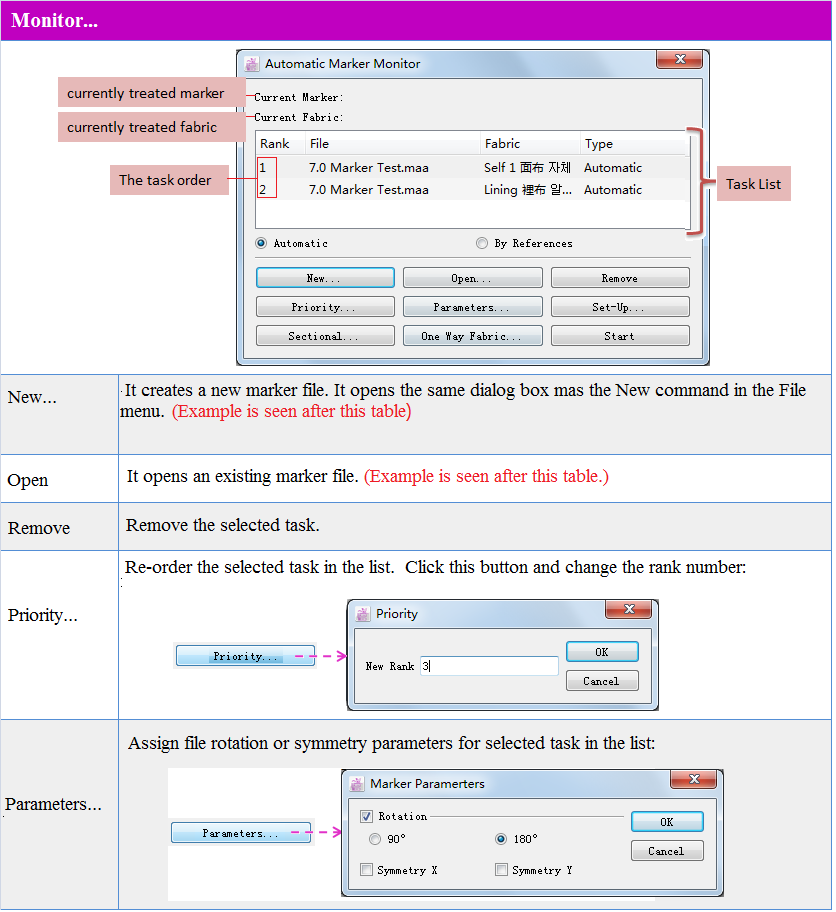Enable the Symmetry X checkbox
Image resolution: width=836 pixels, height=912 pixels.
[x=367, y=870]
